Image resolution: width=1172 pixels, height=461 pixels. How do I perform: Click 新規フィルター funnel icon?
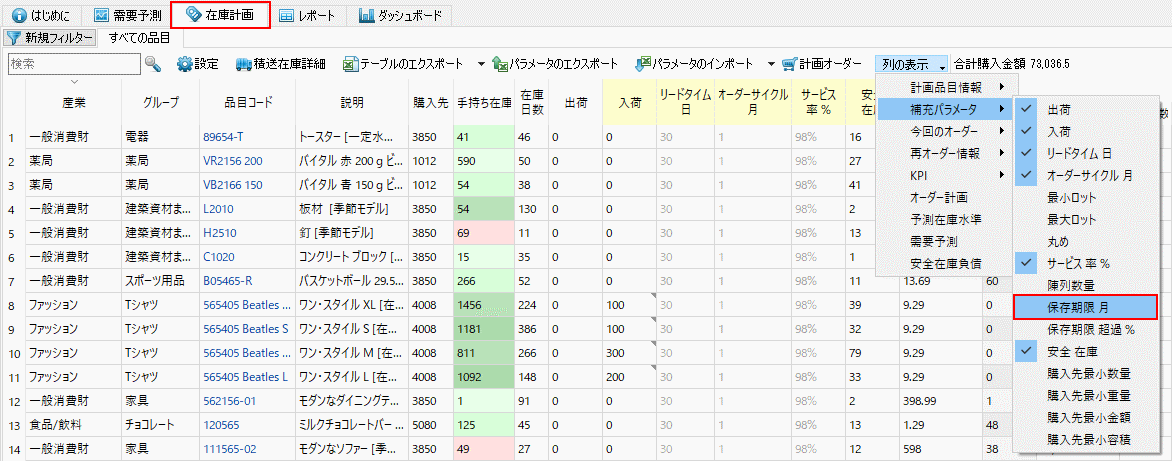pyautogui.click(x=13, y=38)
